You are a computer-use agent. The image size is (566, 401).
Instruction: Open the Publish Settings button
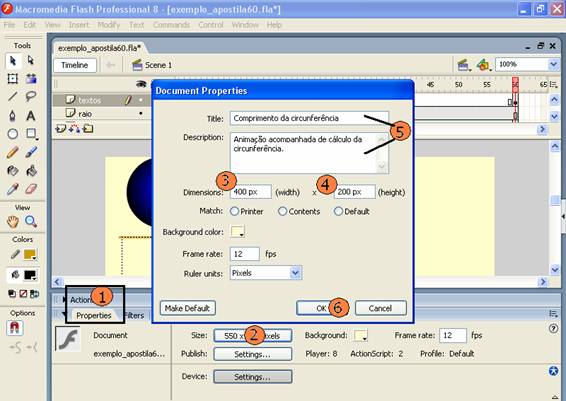(x=252, y=354)
